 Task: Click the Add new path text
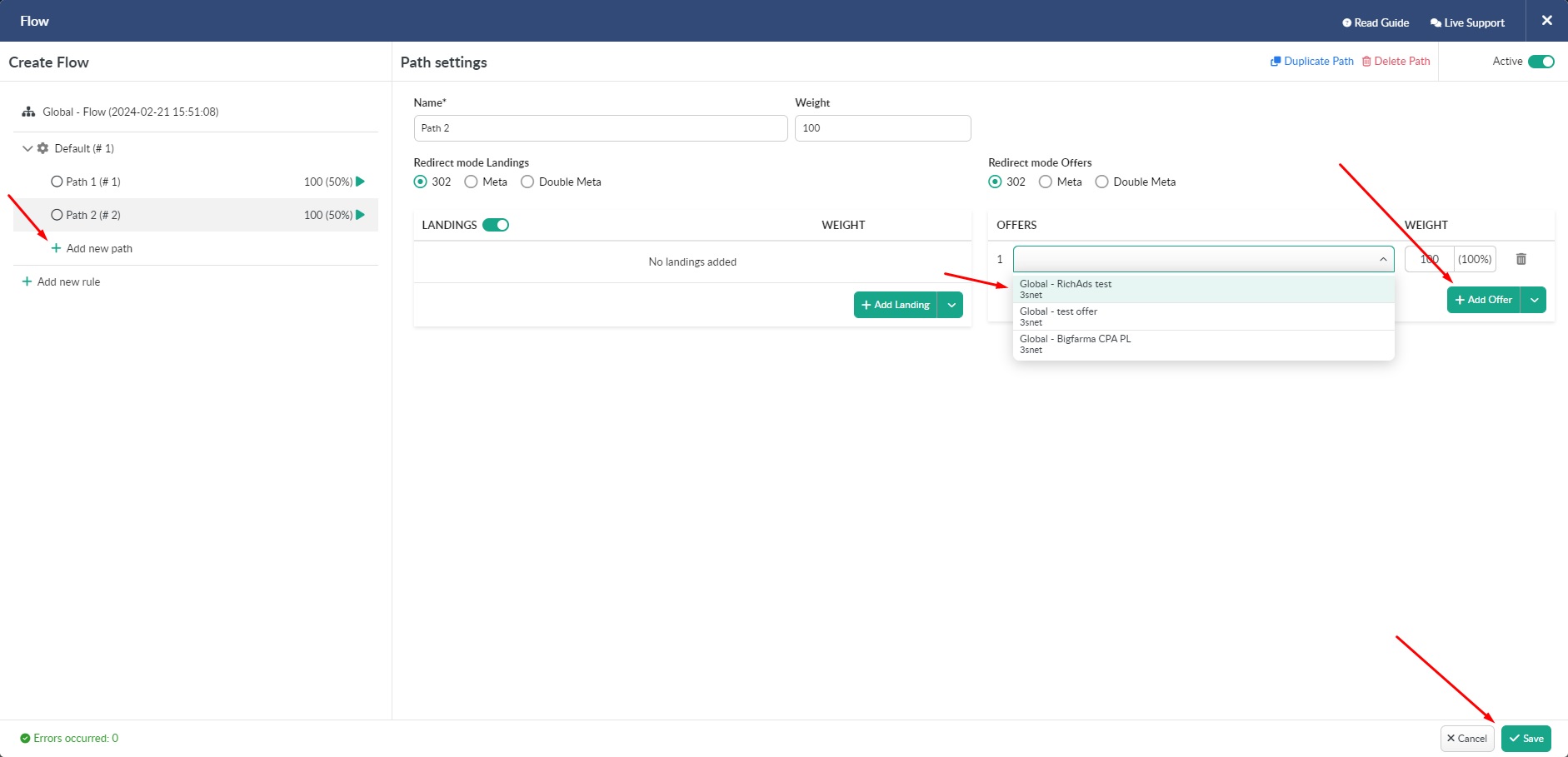tap(99, 248)
